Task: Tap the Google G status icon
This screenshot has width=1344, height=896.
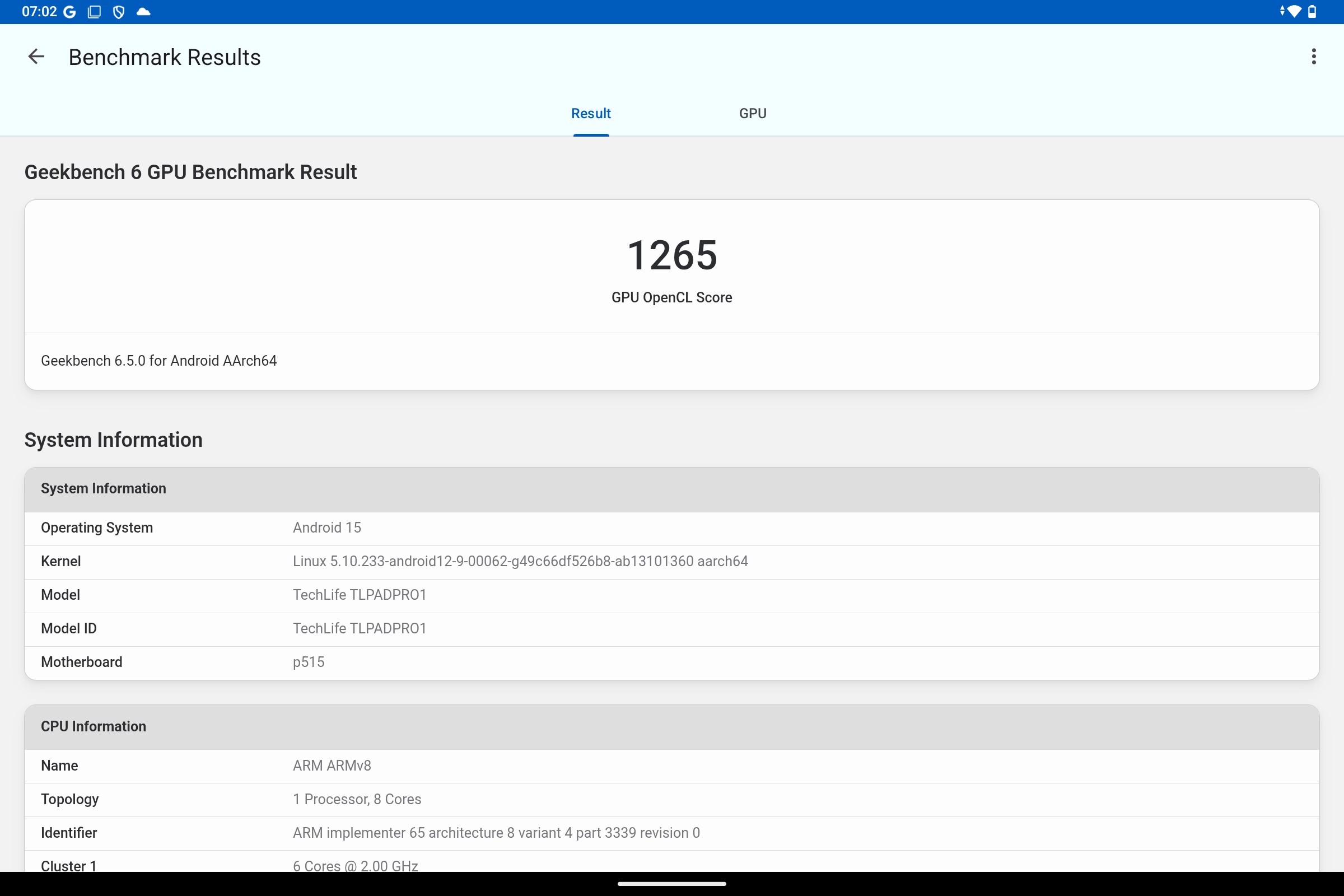Action: pyautogui.click(x=69, y=12)
